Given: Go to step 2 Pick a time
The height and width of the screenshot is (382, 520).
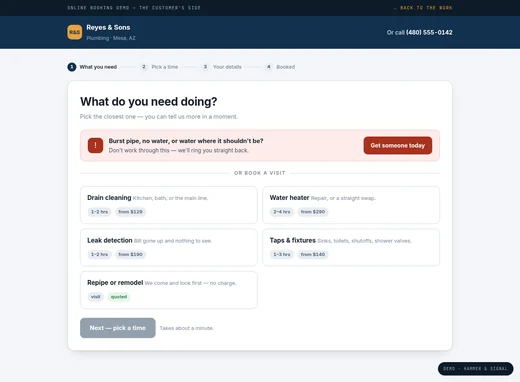Looking at the screenshot, I should pyautogui.click(x=159, y=67).
